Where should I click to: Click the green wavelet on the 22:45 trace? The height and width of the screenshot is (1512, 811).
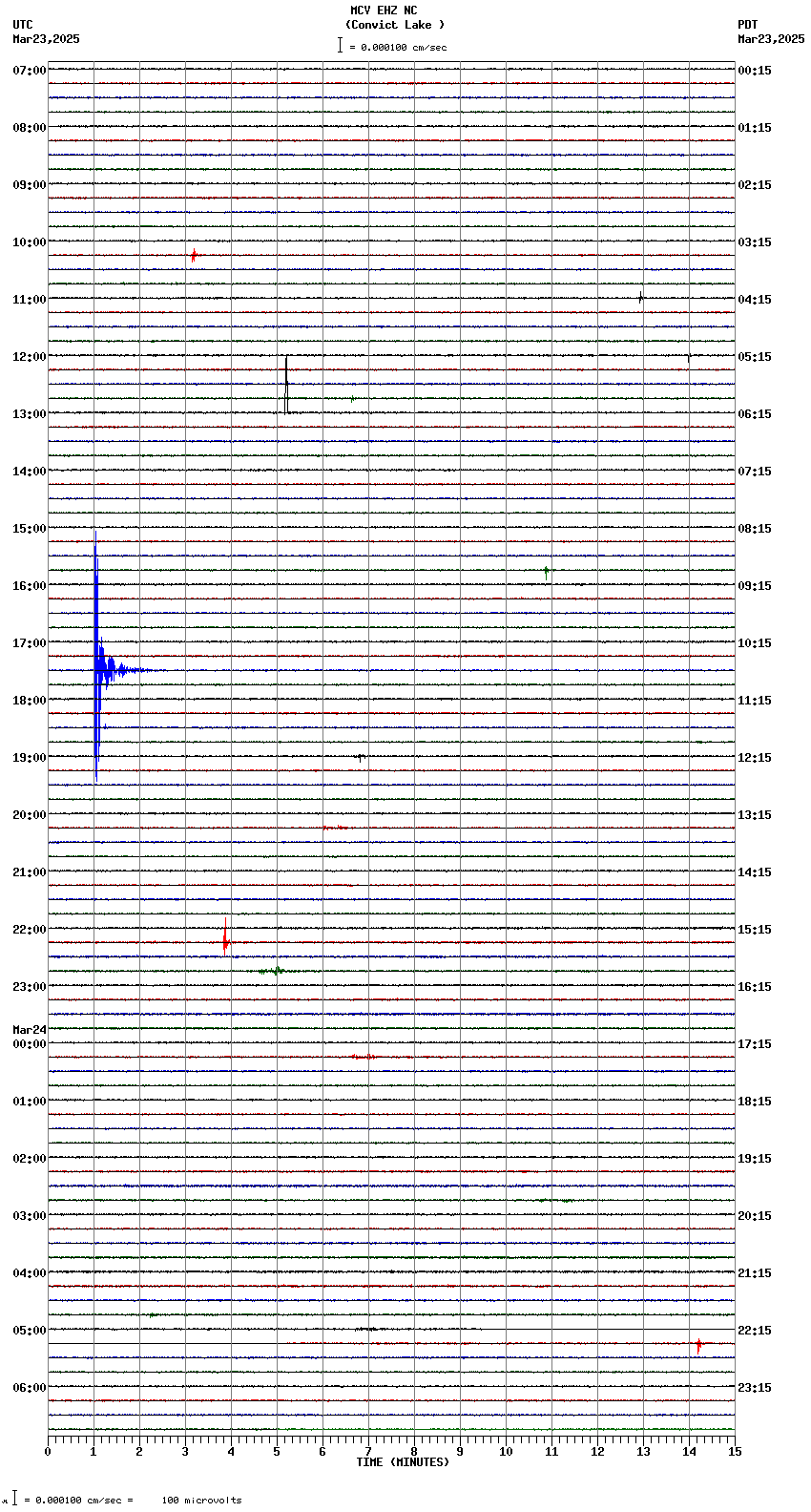click(277, 971)
